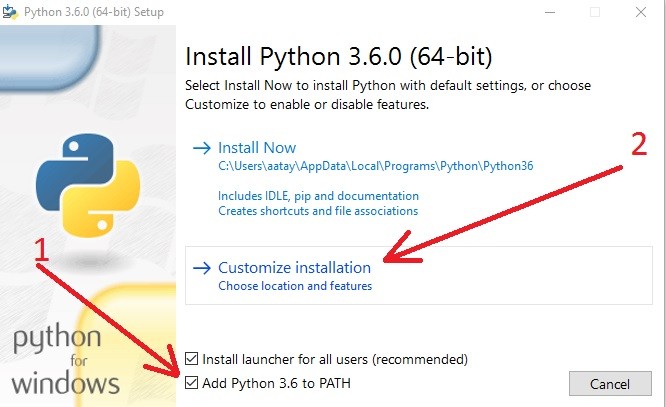666x407 pixels.
Task: Click the 'Install Python 3.6.0 (64-bit)' heading
Action: click(339, 56)
